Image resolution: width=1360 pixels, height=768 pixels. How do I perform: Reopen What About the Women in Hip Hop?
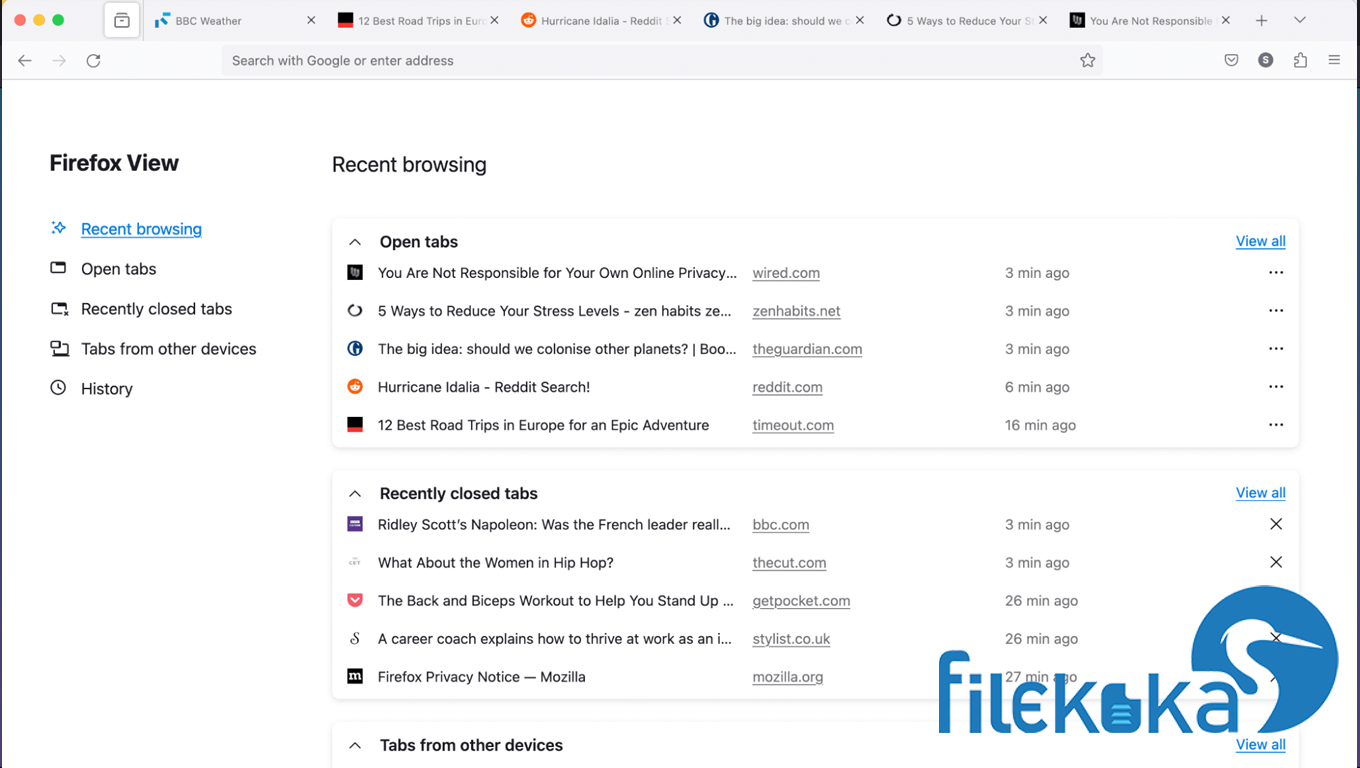pyautogui.click(x=496, y=563)
